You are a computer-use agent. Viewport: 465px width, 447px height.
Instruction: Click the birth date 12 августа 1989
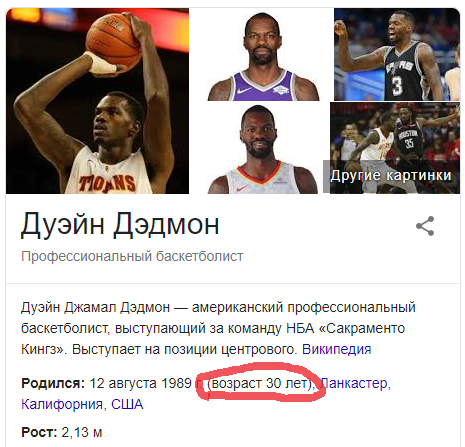coord(140,383)
